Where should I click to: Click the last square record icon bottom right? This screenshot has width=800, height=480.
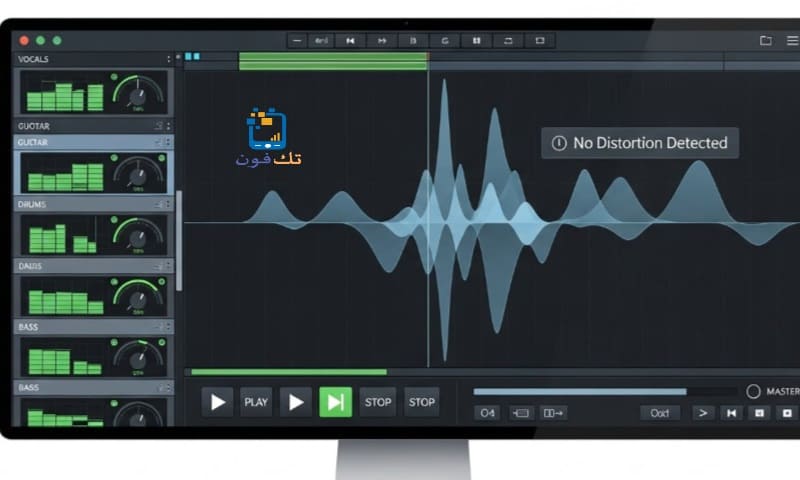tap(787, 413)
